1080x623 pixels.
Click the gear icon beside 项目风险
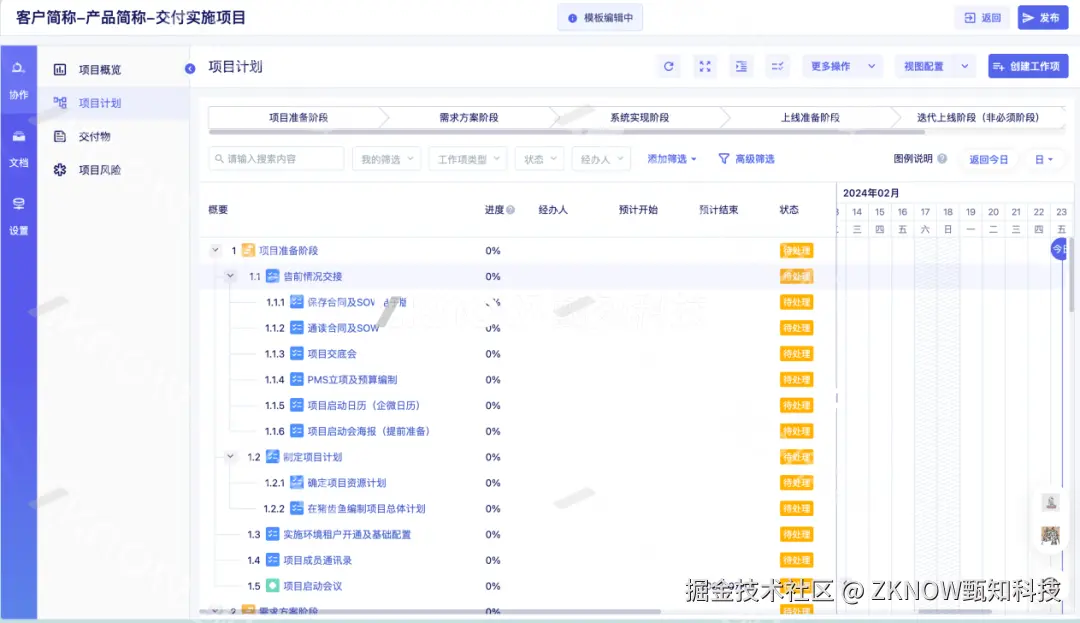60,169
